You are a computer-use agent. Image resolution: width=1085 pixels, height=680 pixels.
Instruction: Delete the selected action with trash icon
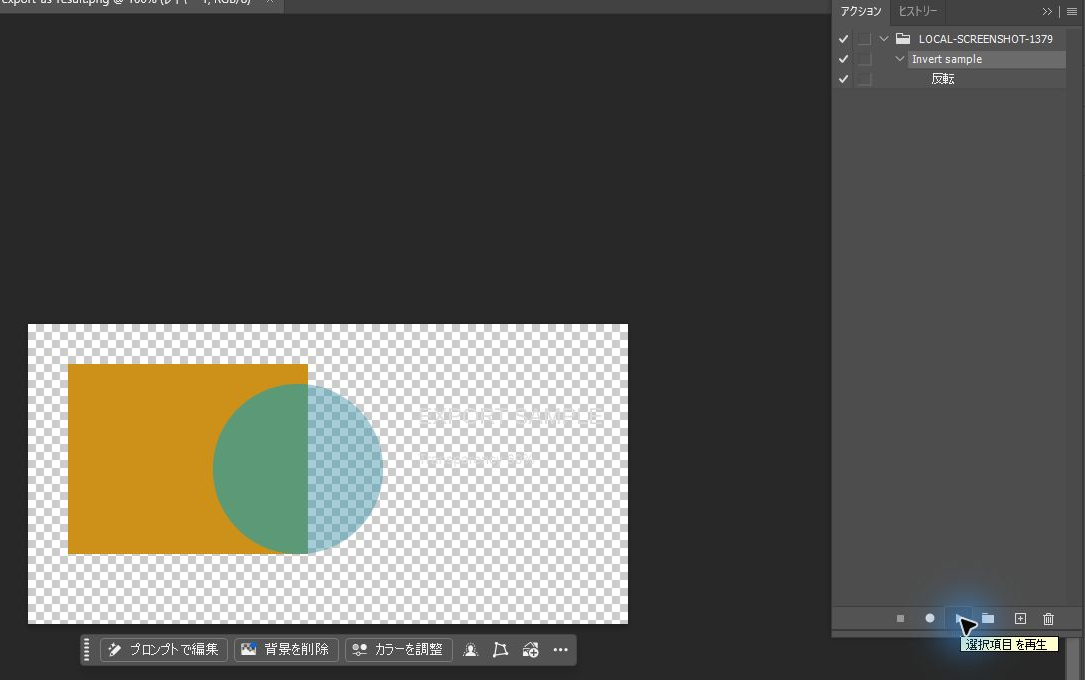tap(1048, 618)
